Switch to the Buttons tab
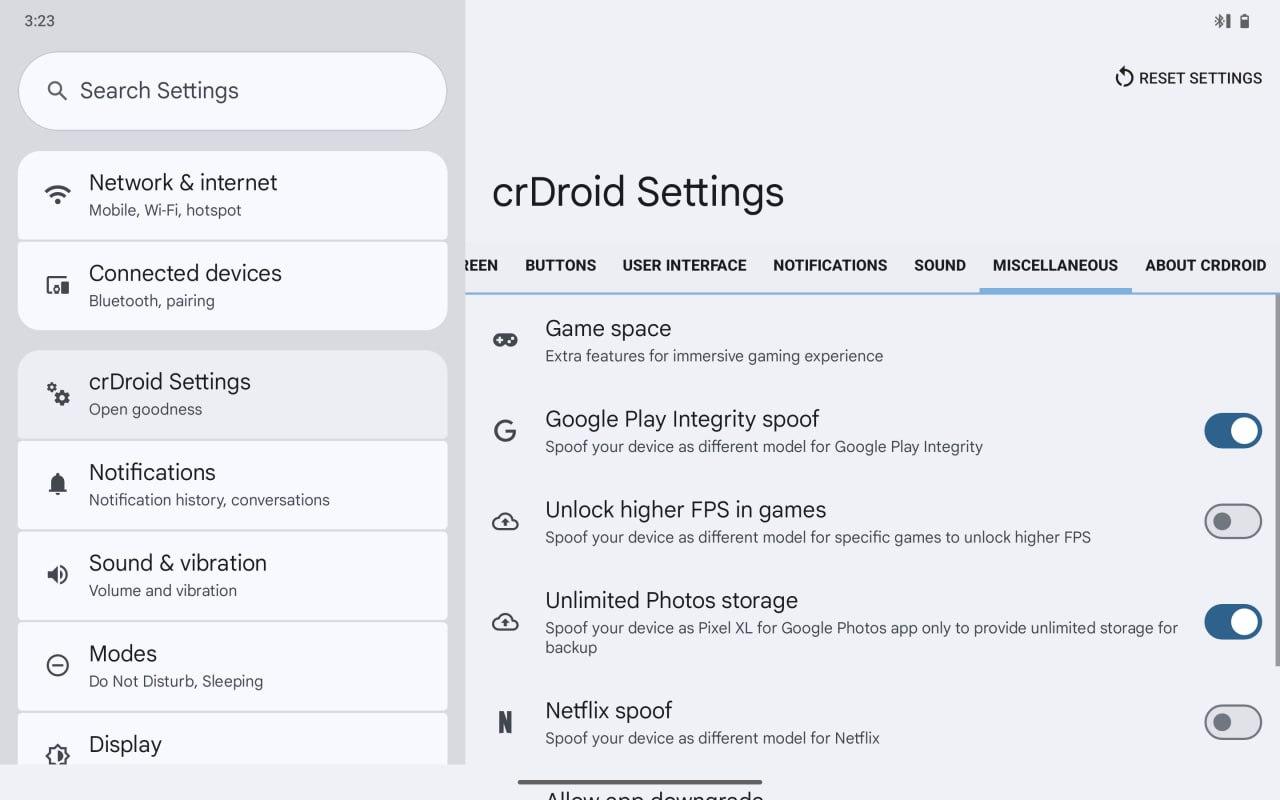This screenshot has width=1280, height=800. pos(561,265)
